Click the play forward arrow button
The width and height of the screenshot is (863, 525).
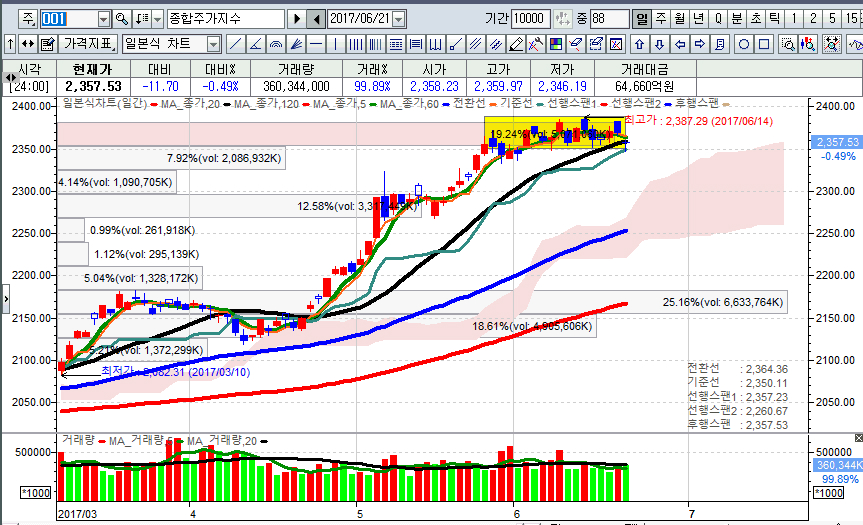coord(296,19)
